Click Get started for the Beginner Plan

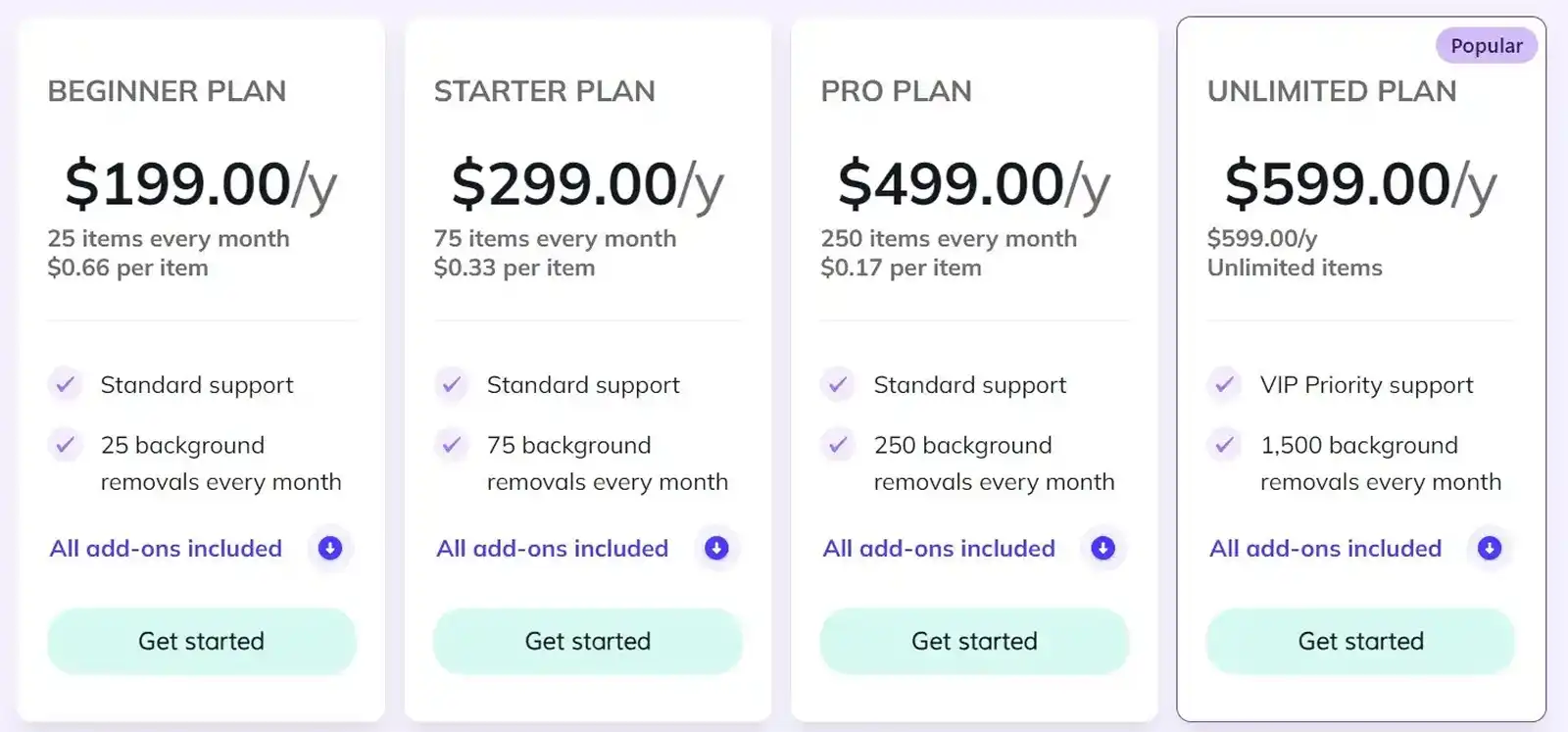pos(201,641)
